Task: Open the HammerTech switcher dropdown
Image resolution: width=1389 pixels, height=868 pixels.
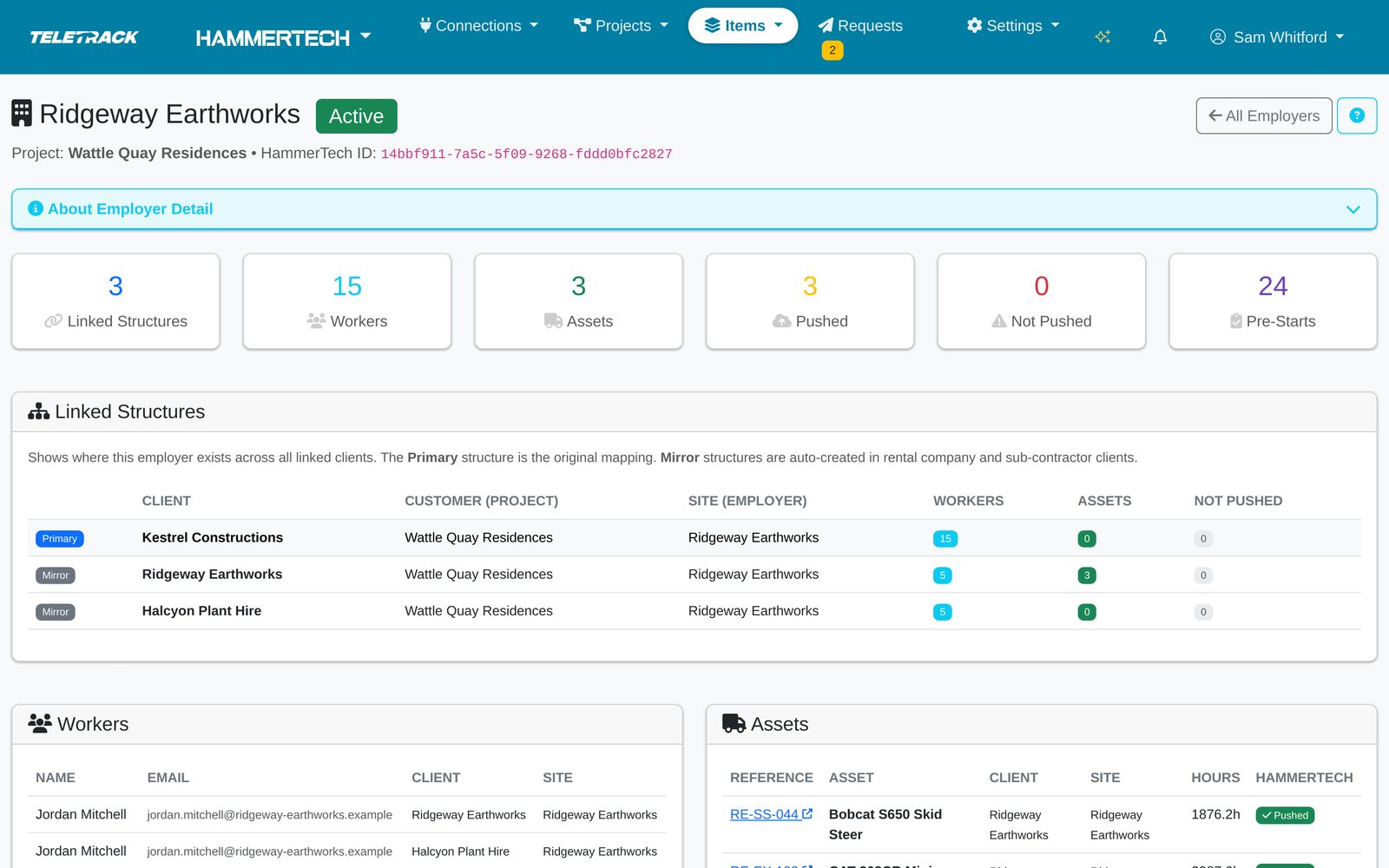Action: [284, 37]
